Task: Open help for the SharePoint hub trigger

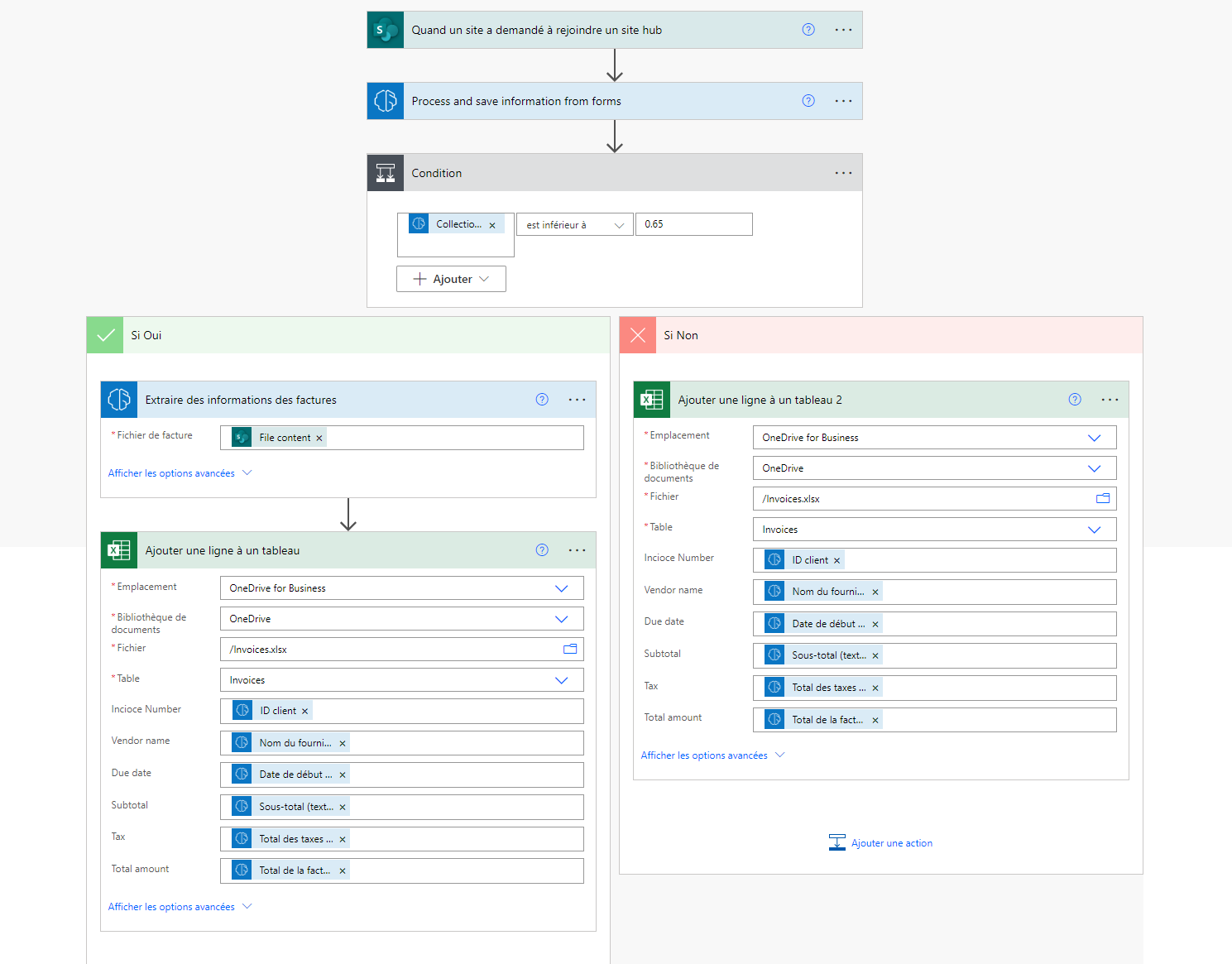Action: 808,30
